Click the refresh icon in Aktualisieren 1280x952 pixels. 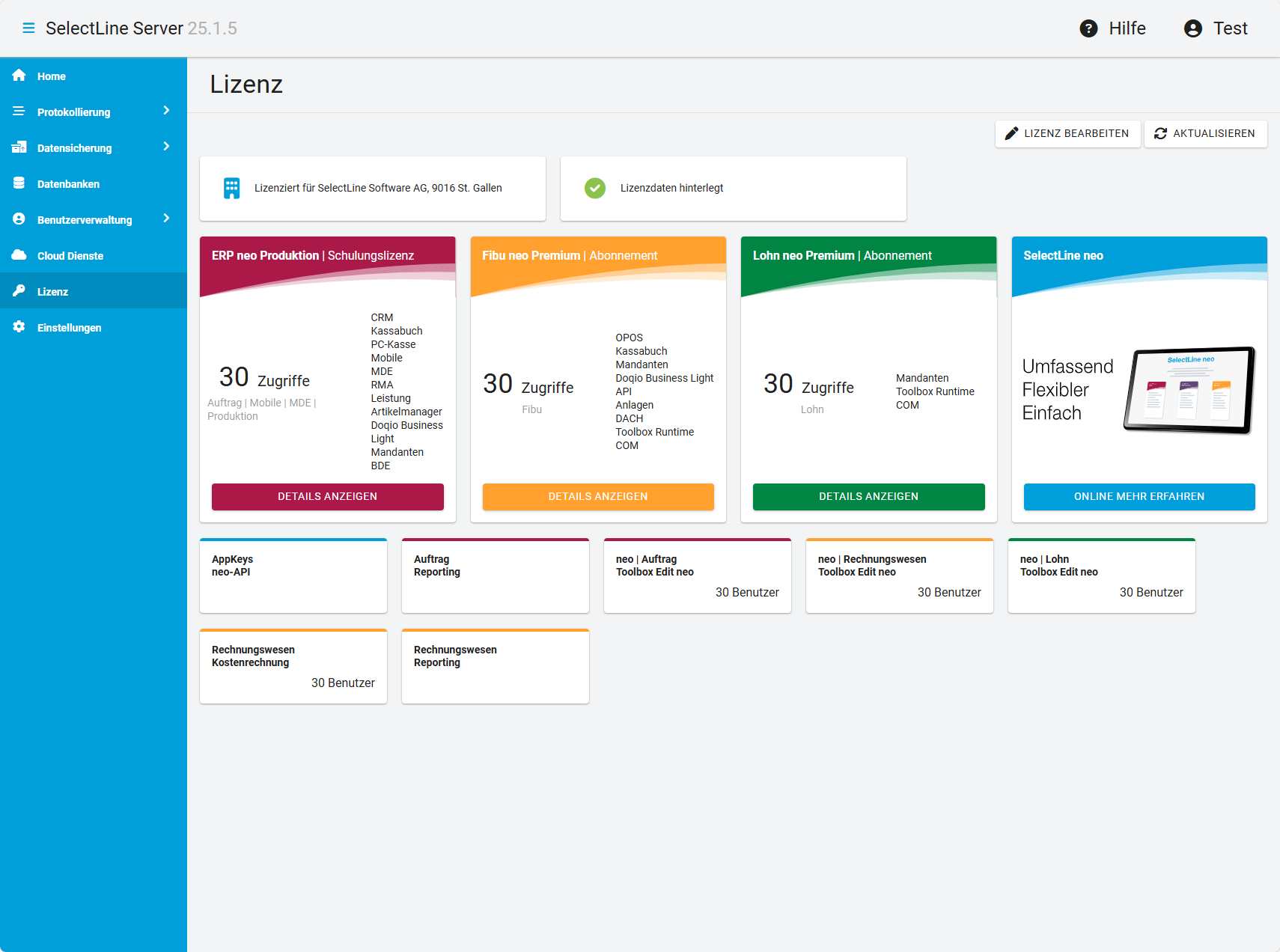[1160, 133]
